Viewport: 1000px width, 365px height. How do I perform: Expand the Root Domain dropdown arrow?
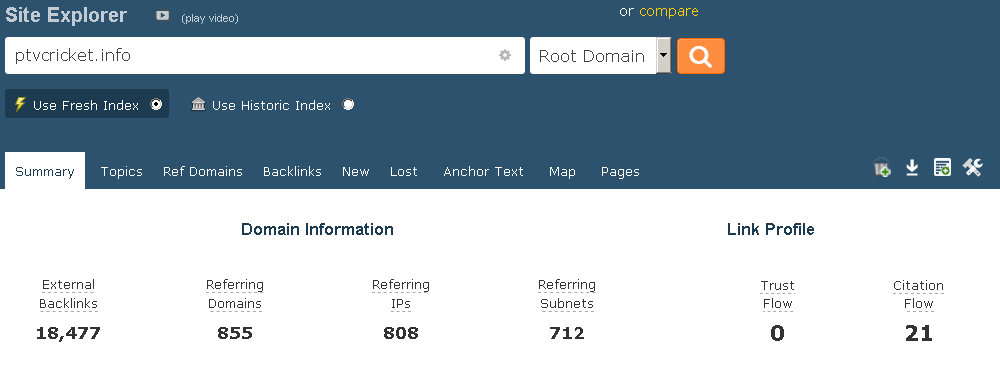click(x=663, y=56)
